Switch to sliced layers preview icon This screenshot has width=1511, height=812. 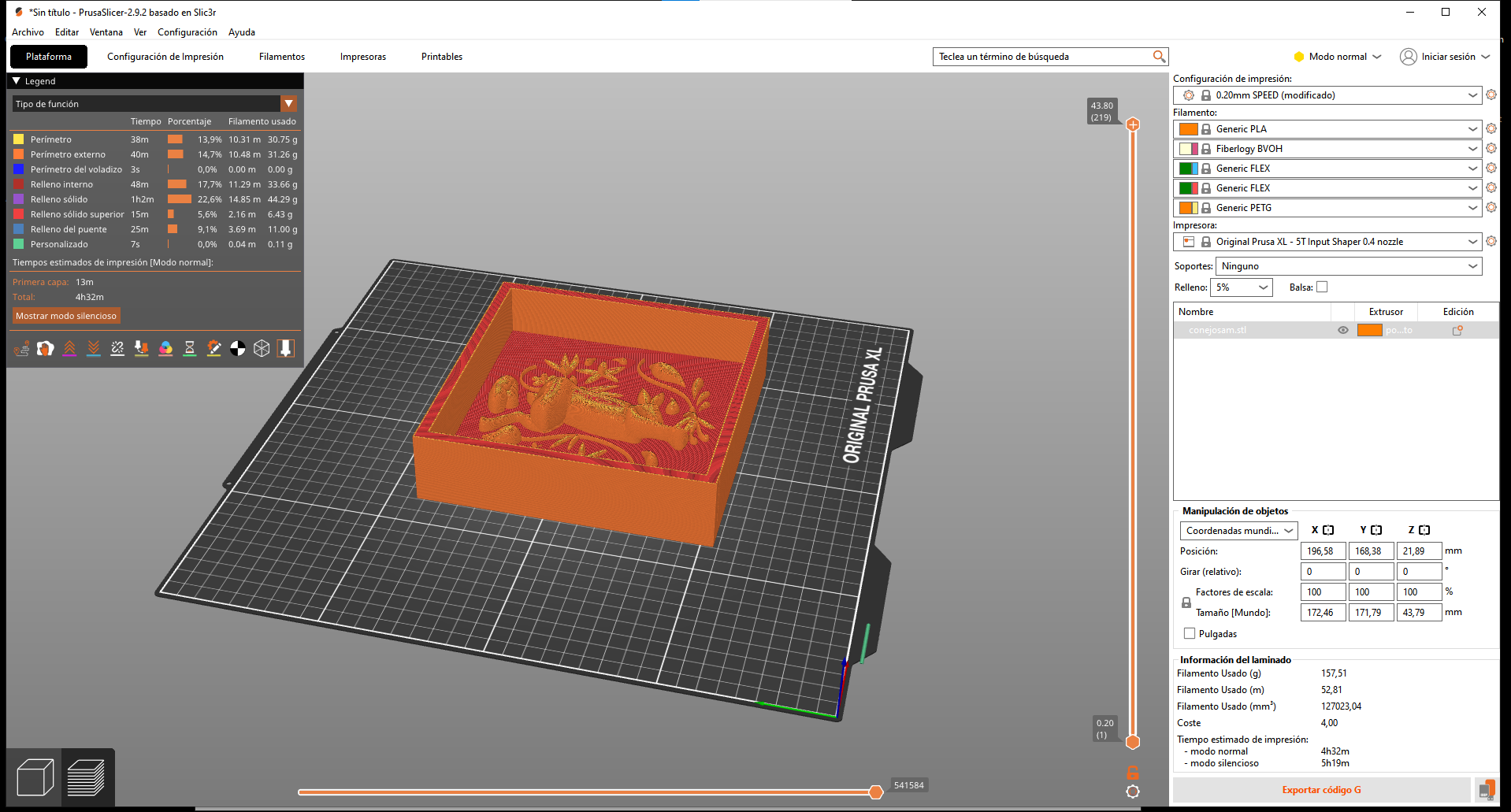pos(87,777)
